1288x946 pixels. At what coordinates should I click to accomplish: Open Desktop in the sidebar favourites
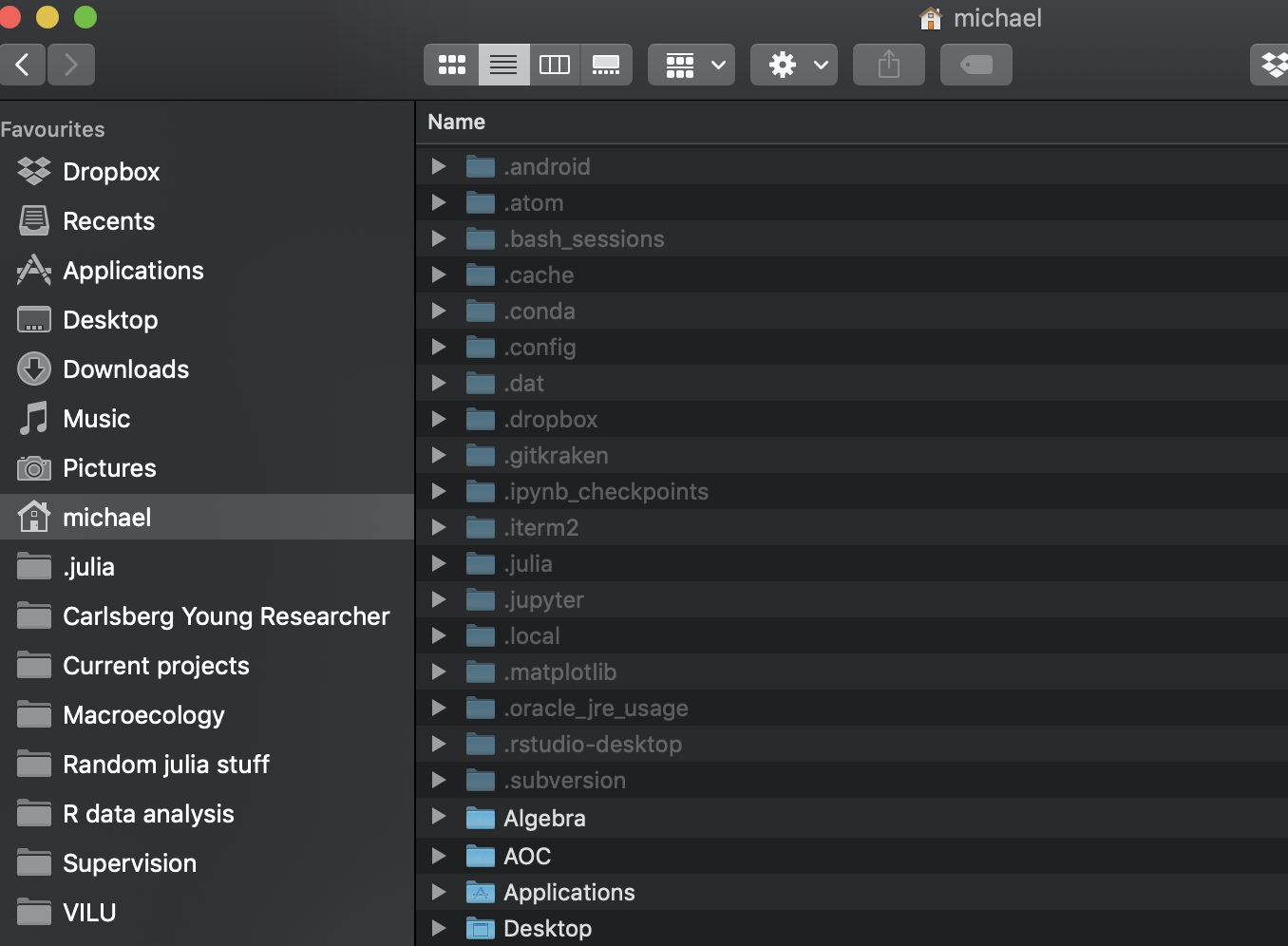point(207,320)
